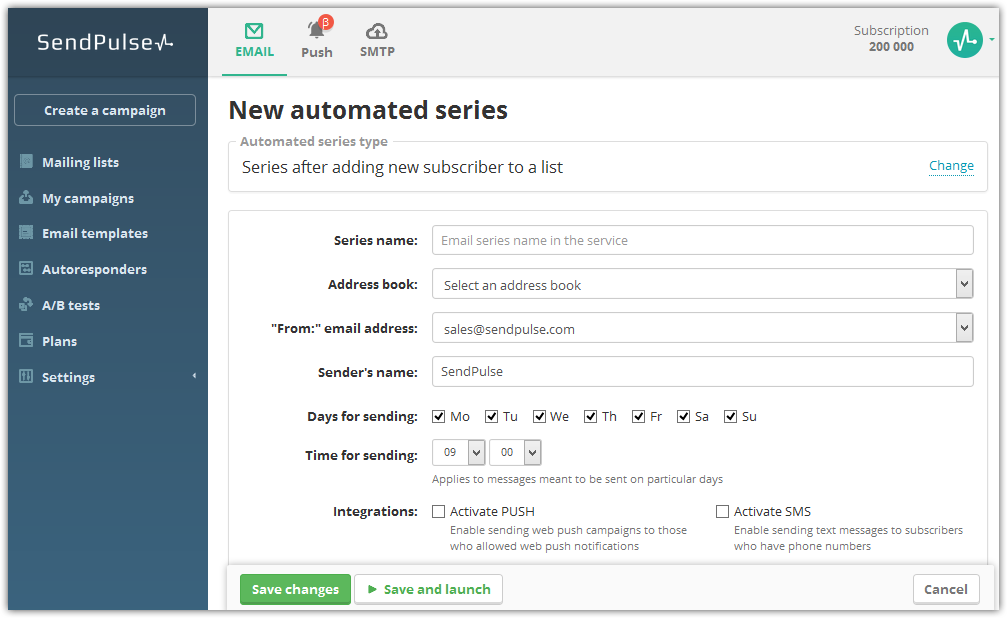The width and height of the screenshot is (1007, 618).
Task: Click the Cancel button
Action: [946, 589]
